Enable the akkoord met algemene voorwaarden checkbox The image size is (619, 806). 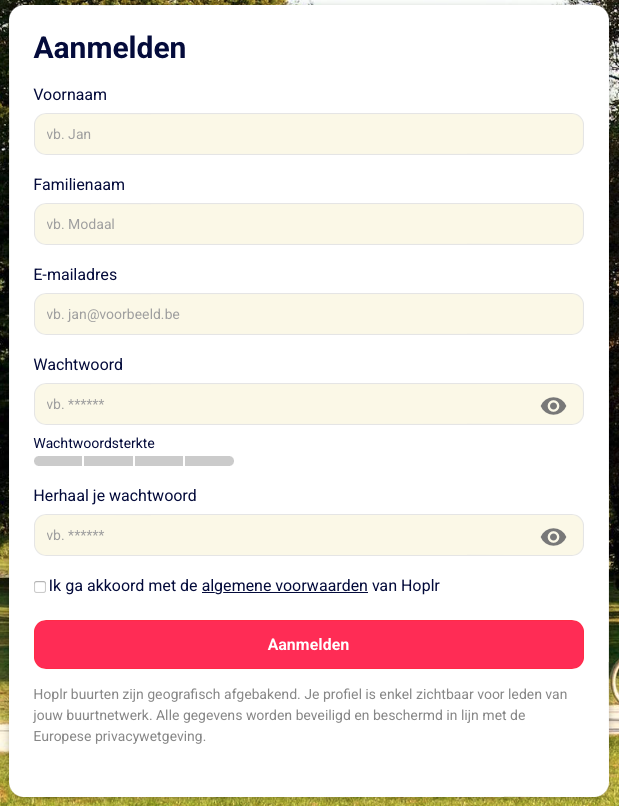(39, 587)
